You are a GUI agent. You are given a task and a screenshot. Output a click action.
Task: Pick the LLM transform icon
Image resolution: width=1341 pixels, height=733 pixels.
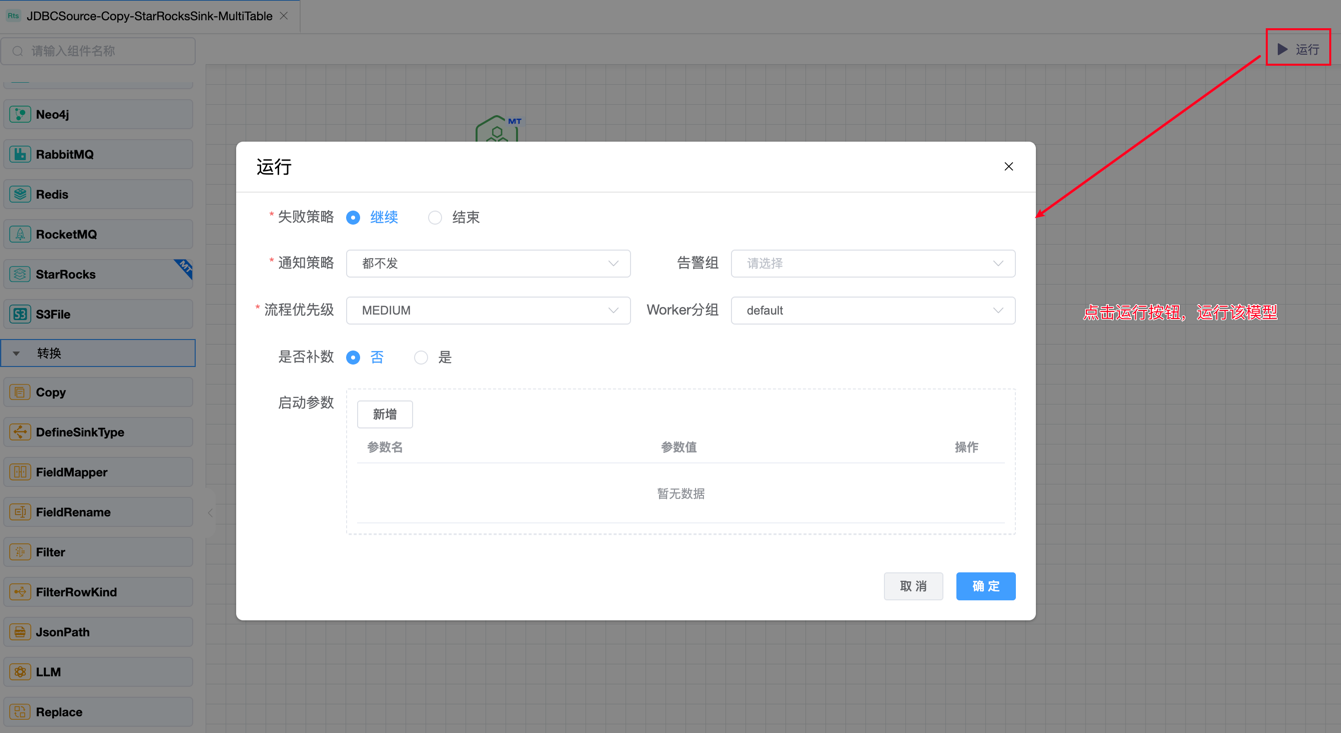point(20,672)
